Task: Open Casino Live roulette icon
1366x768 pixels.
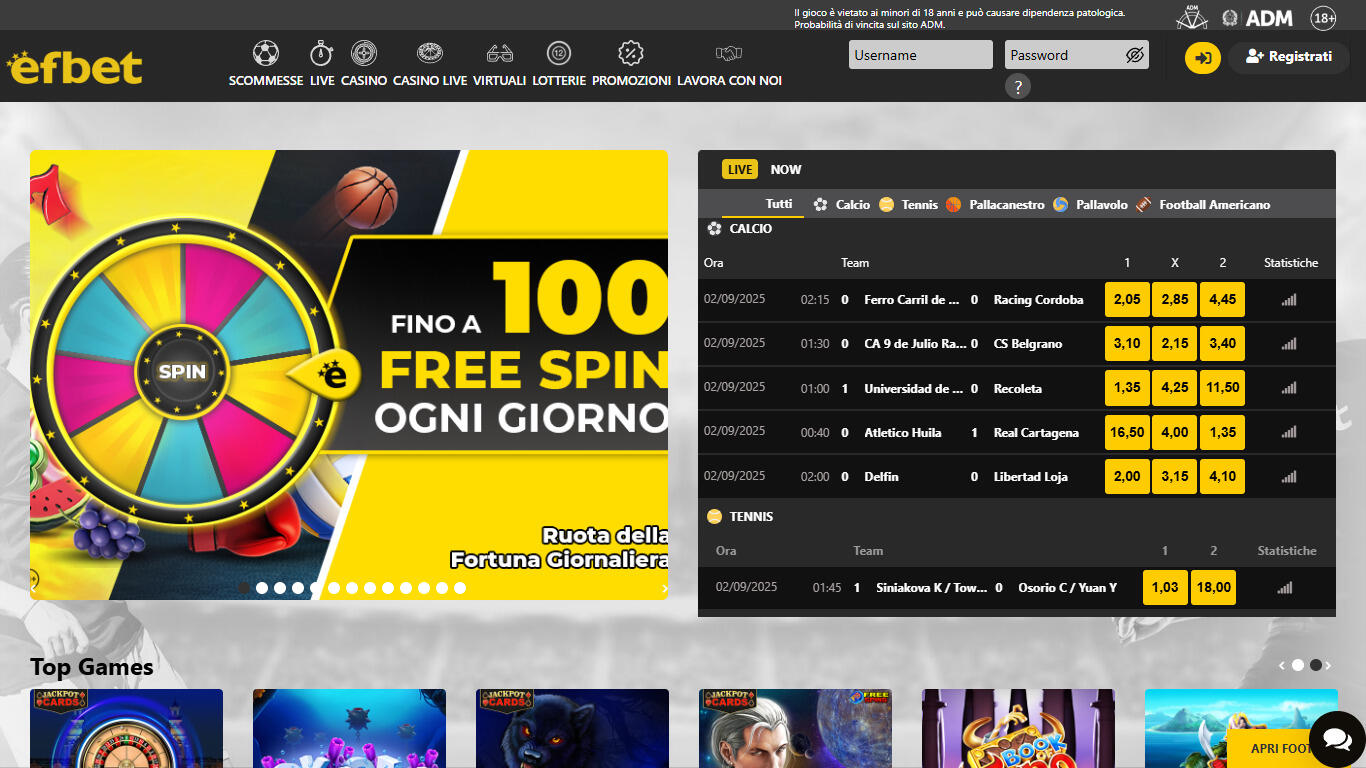Action: pyautogui.click(x=430, y=53)
